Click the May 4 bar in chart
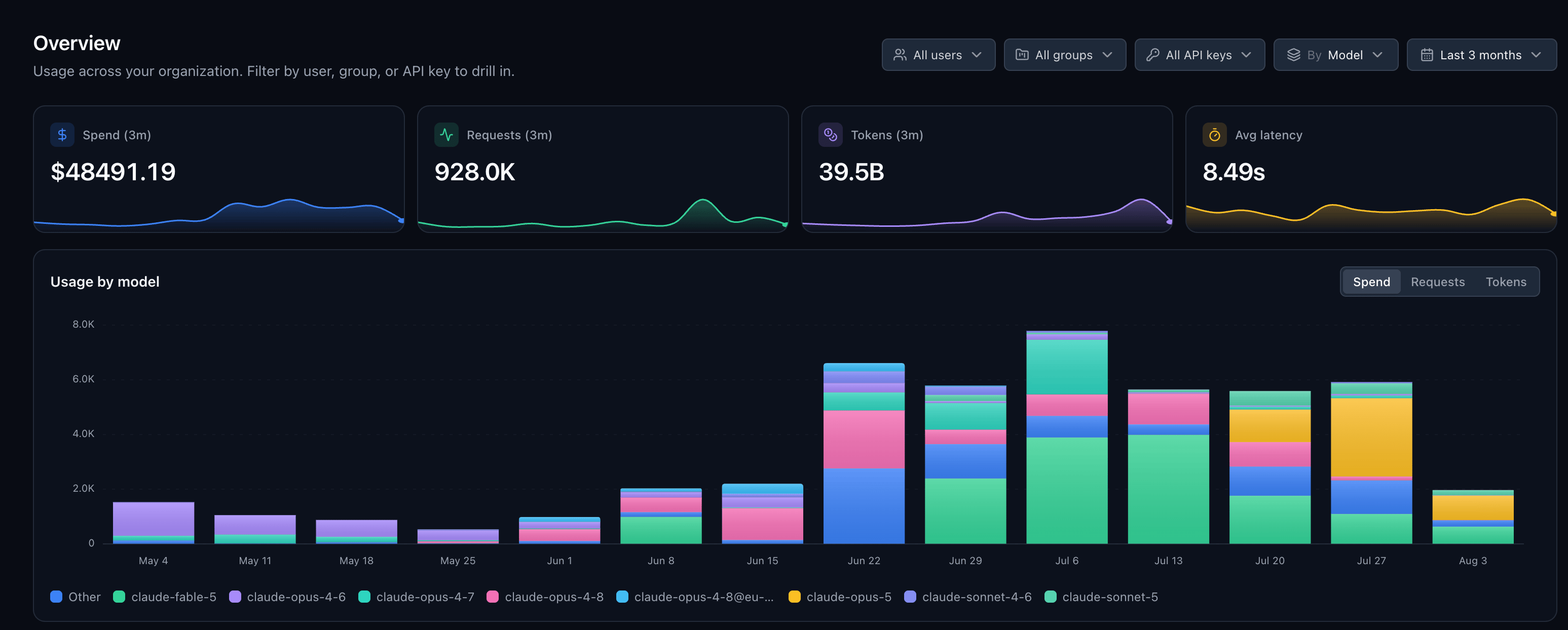This screenshot has height=630, width=1568. 154,523
